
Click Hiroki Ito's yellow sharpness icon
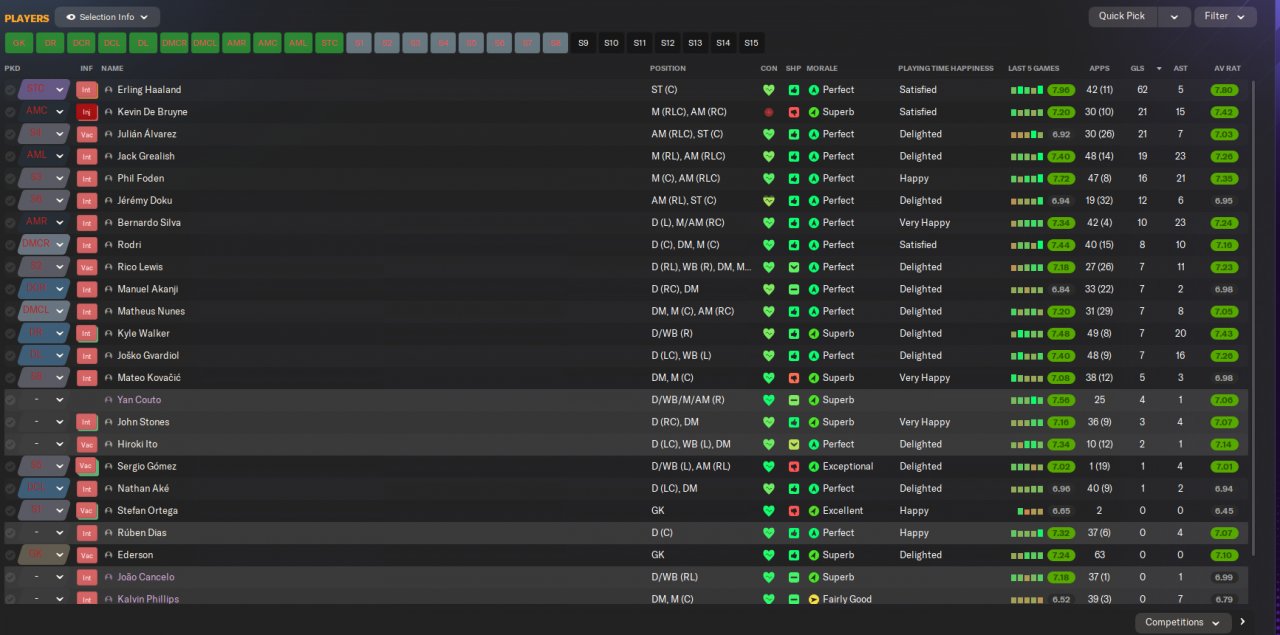pos(794,444)
